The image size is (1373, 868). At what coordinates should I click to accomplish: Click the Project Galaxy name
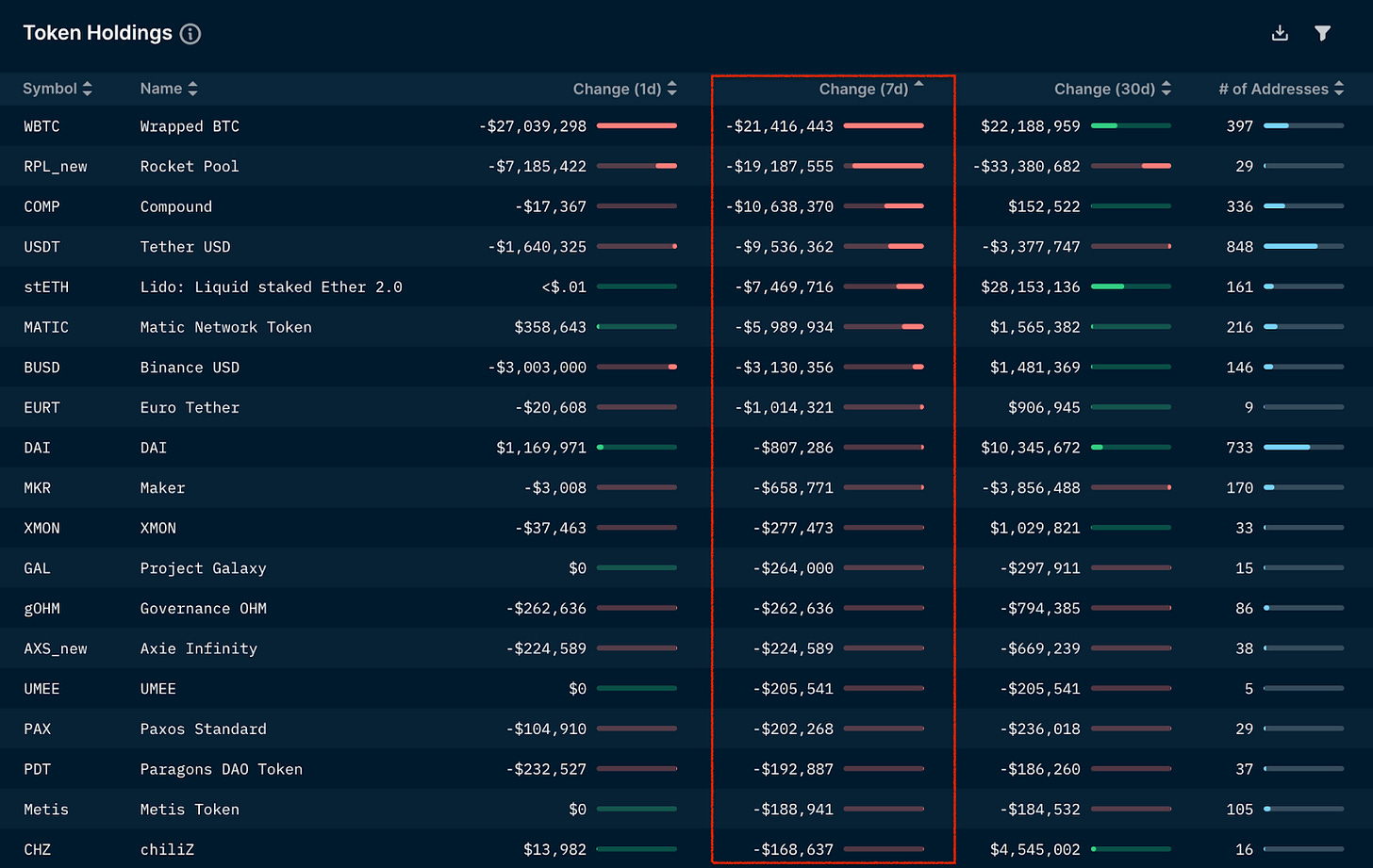[x=204, y=568]
